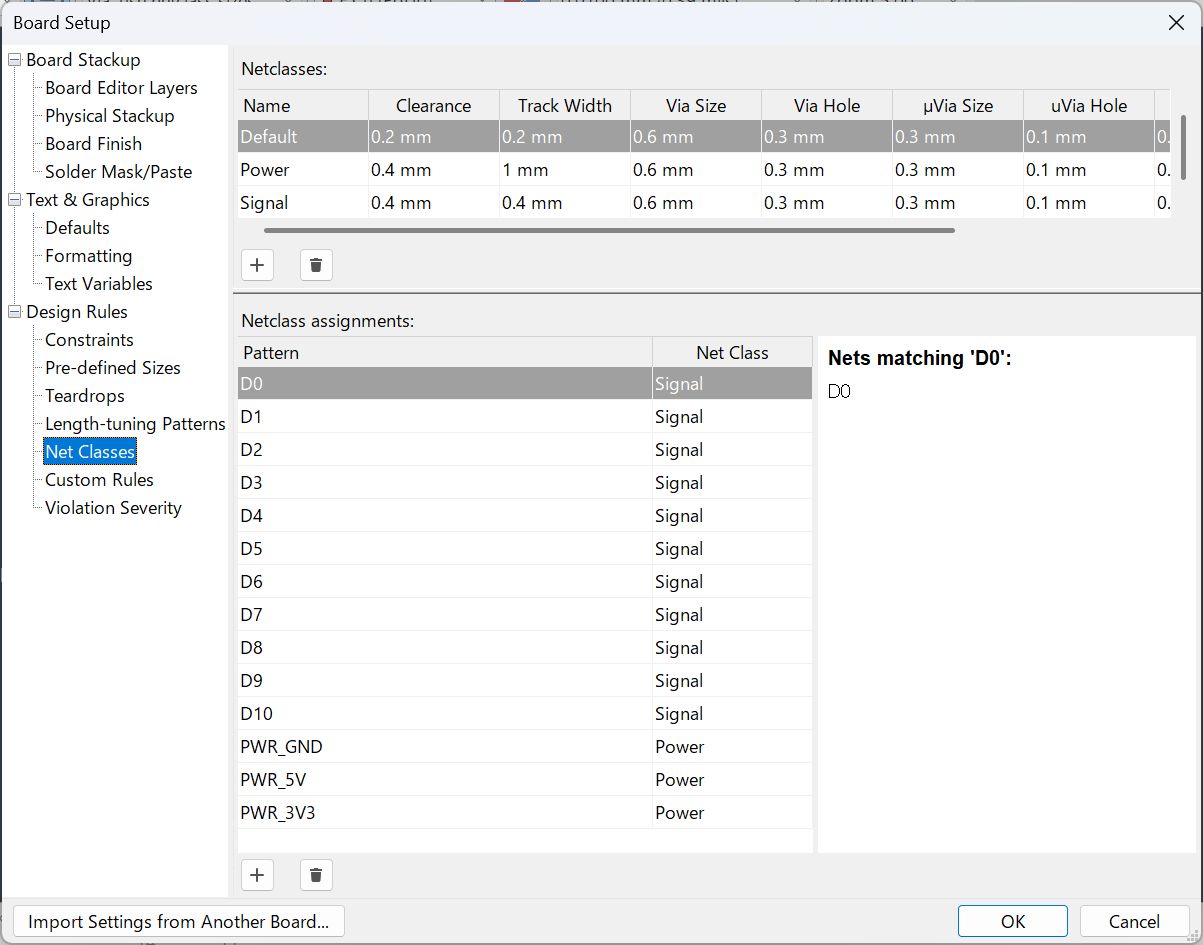Collapse the Design Rules tree section

14,312
